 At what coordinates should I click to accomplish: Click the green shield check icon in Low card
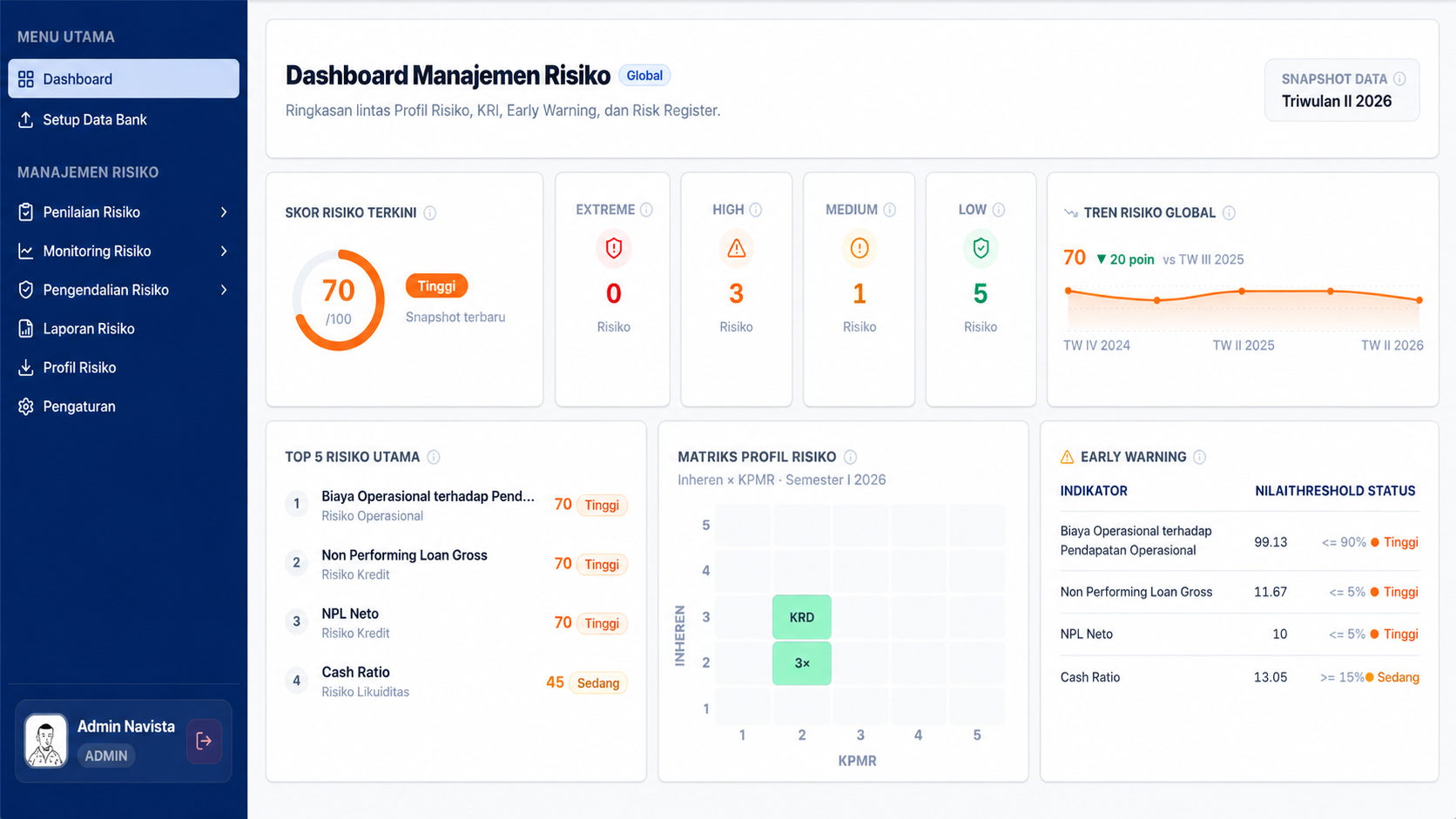[981, 248]
